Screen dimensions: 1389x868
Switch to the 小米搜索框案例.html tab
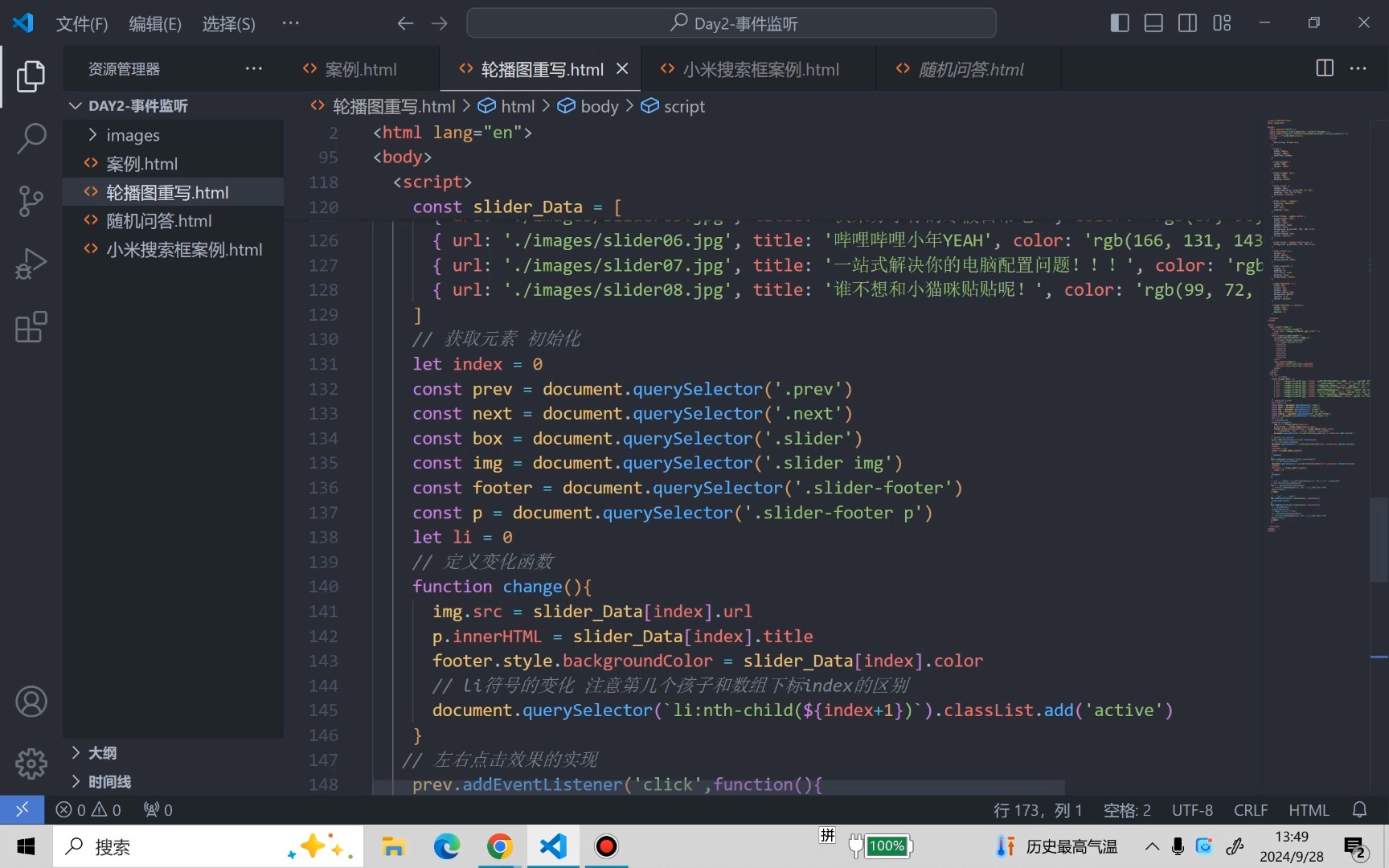(760, 69)
